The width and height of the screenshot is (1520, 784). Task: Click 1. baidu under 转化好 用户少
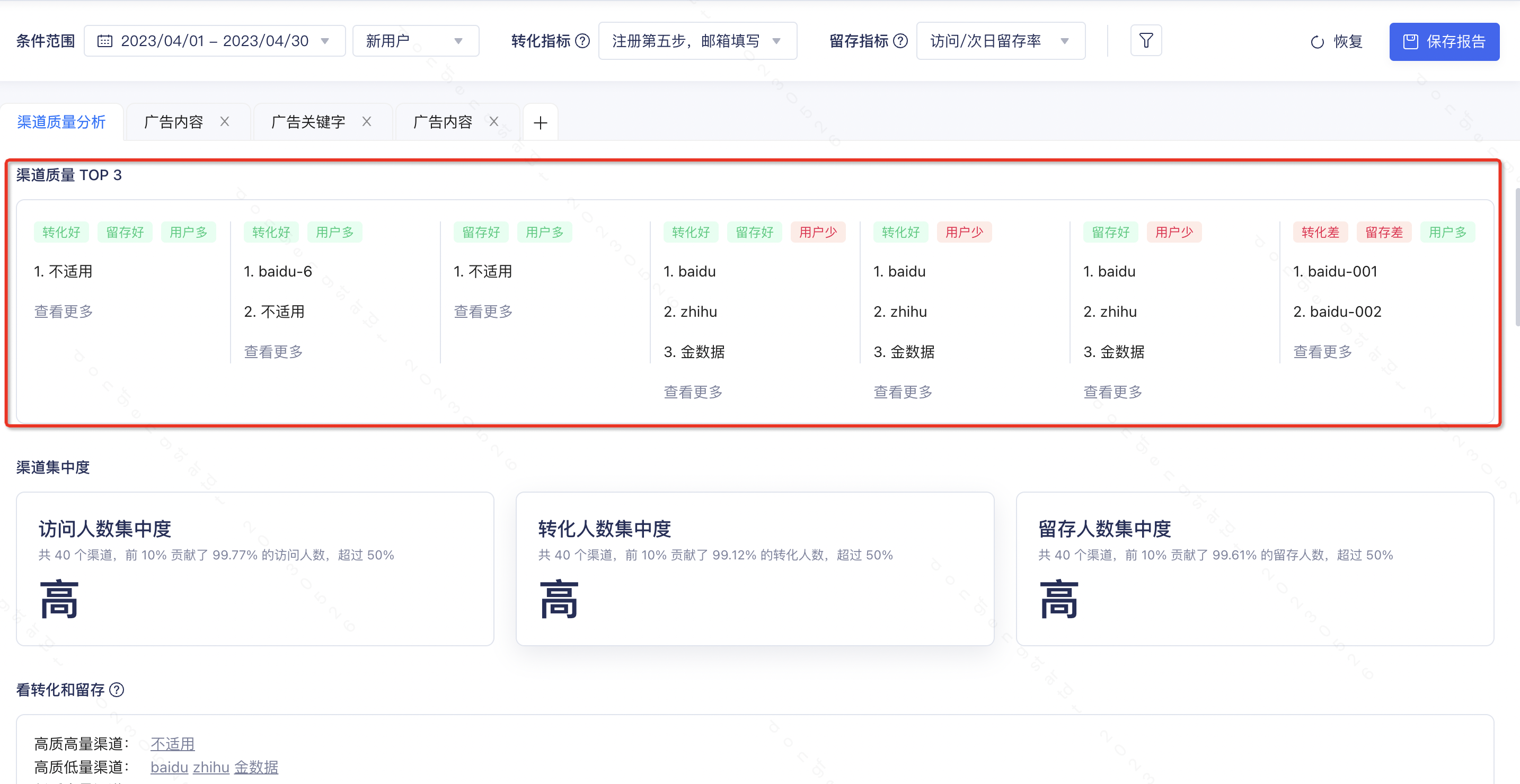900,271
